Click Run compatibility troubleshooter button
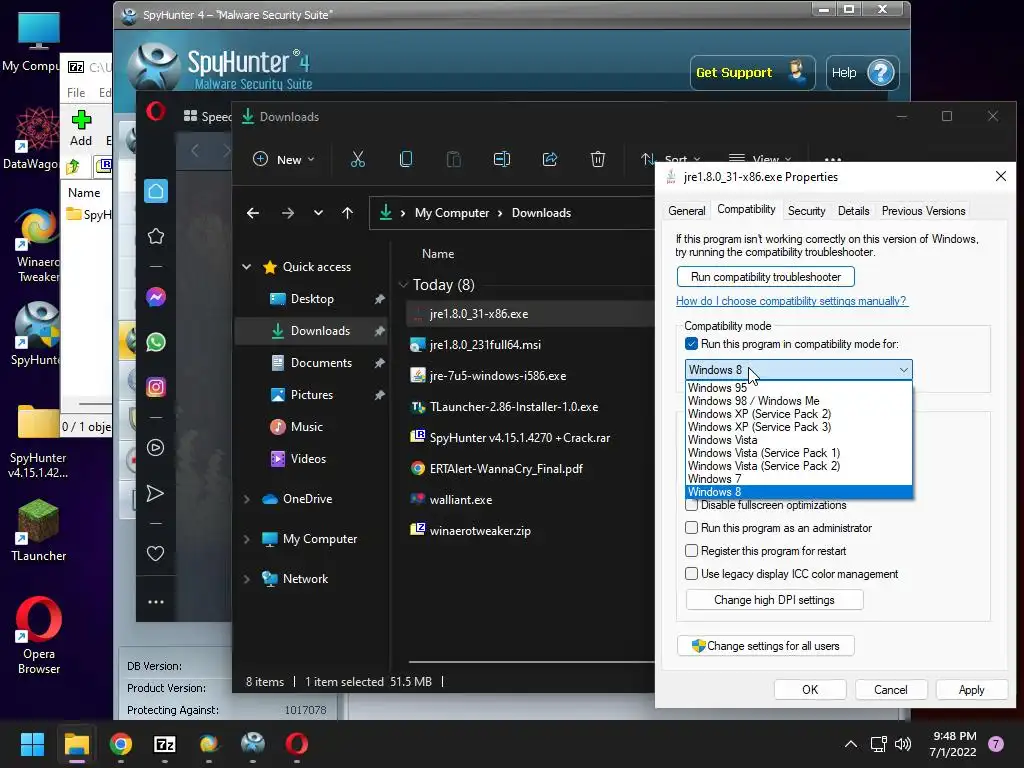Viewport: 1024px width, 768px height. tap(765, 277)
